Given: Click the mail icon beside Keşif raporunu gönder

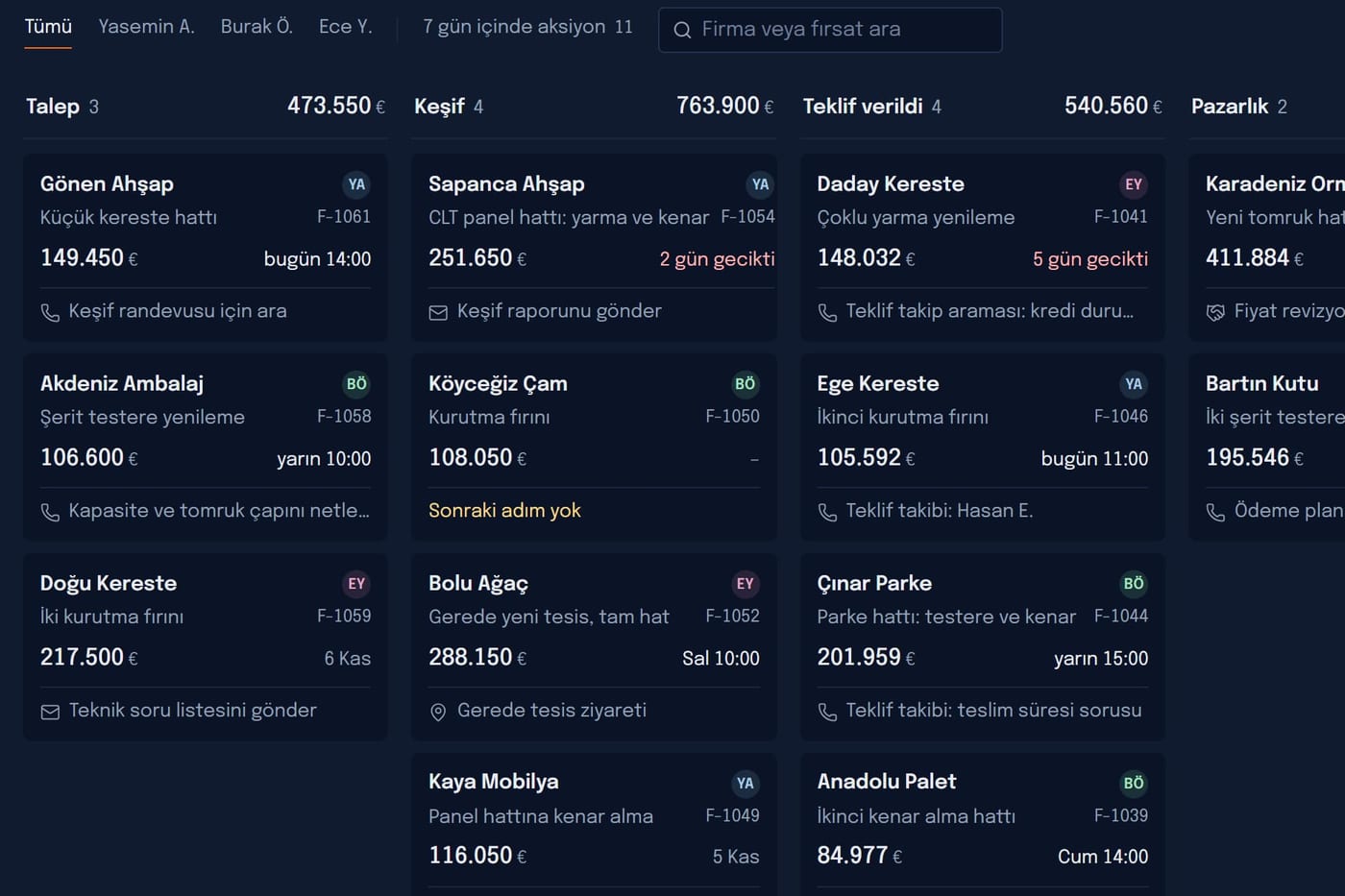Looking at the screenshot, I should pyautogui.click(x=438, y=312).
